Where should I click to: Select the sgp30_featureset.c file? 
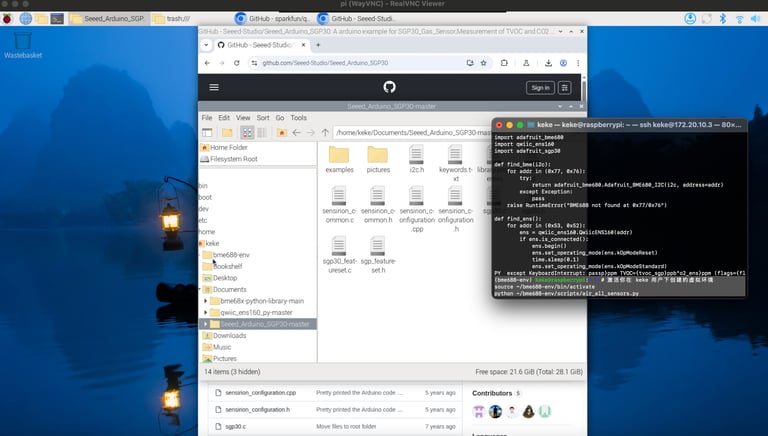coord(339,255)
